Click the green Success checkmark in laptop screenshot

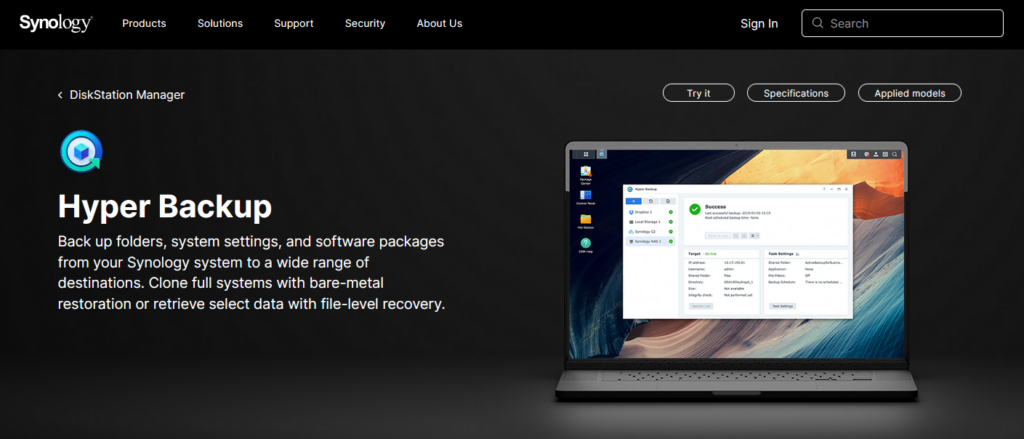[x=695, y=209]
